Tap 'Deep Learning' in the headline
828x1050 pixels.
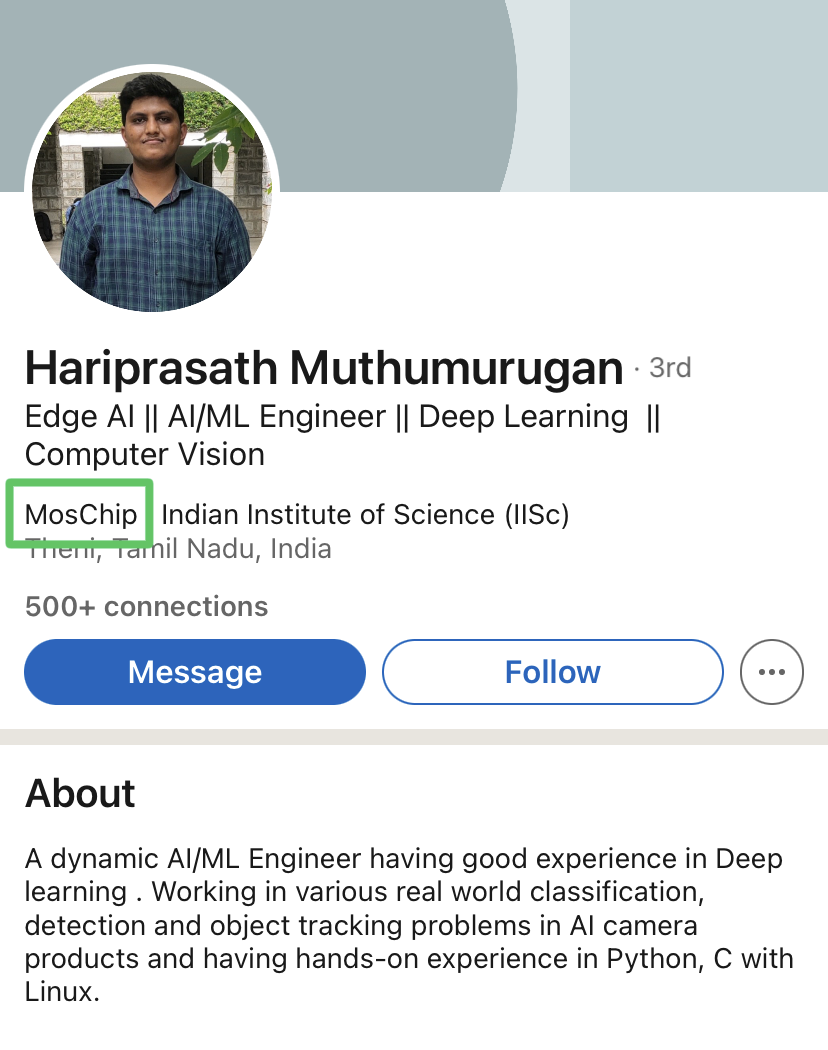click(x=522, y=416)
